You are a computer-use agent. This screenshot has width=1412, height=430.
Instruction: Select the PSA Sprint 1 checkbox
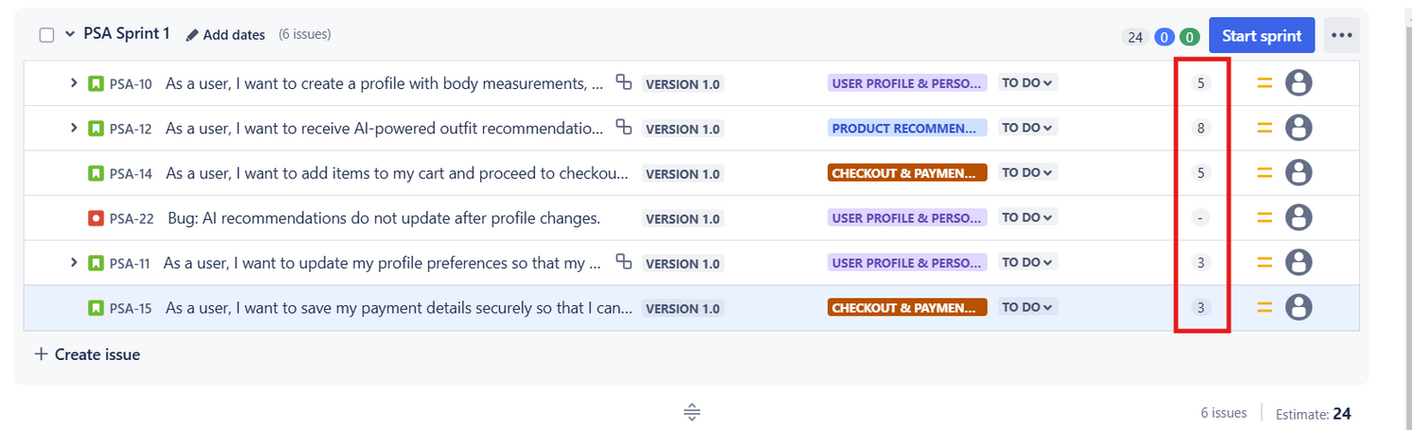pos(46,35)
